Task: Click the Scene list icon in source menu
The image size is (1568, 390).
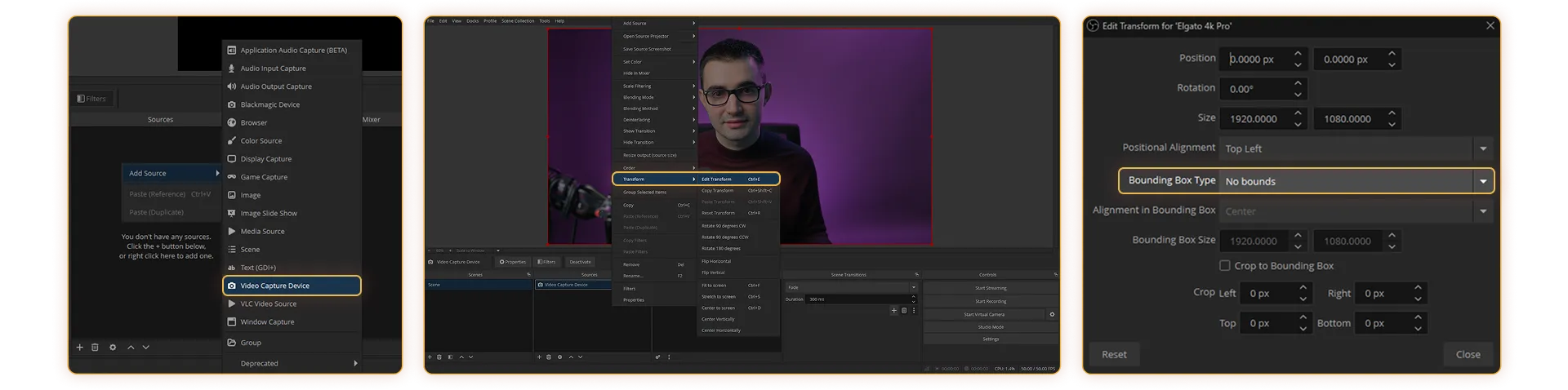Action: pos(232,249)
